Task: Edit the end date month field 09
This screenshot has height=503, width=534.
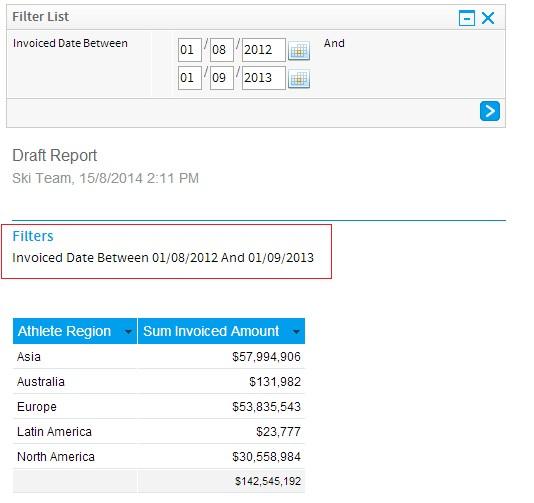Action: click(x=222, y=78)
